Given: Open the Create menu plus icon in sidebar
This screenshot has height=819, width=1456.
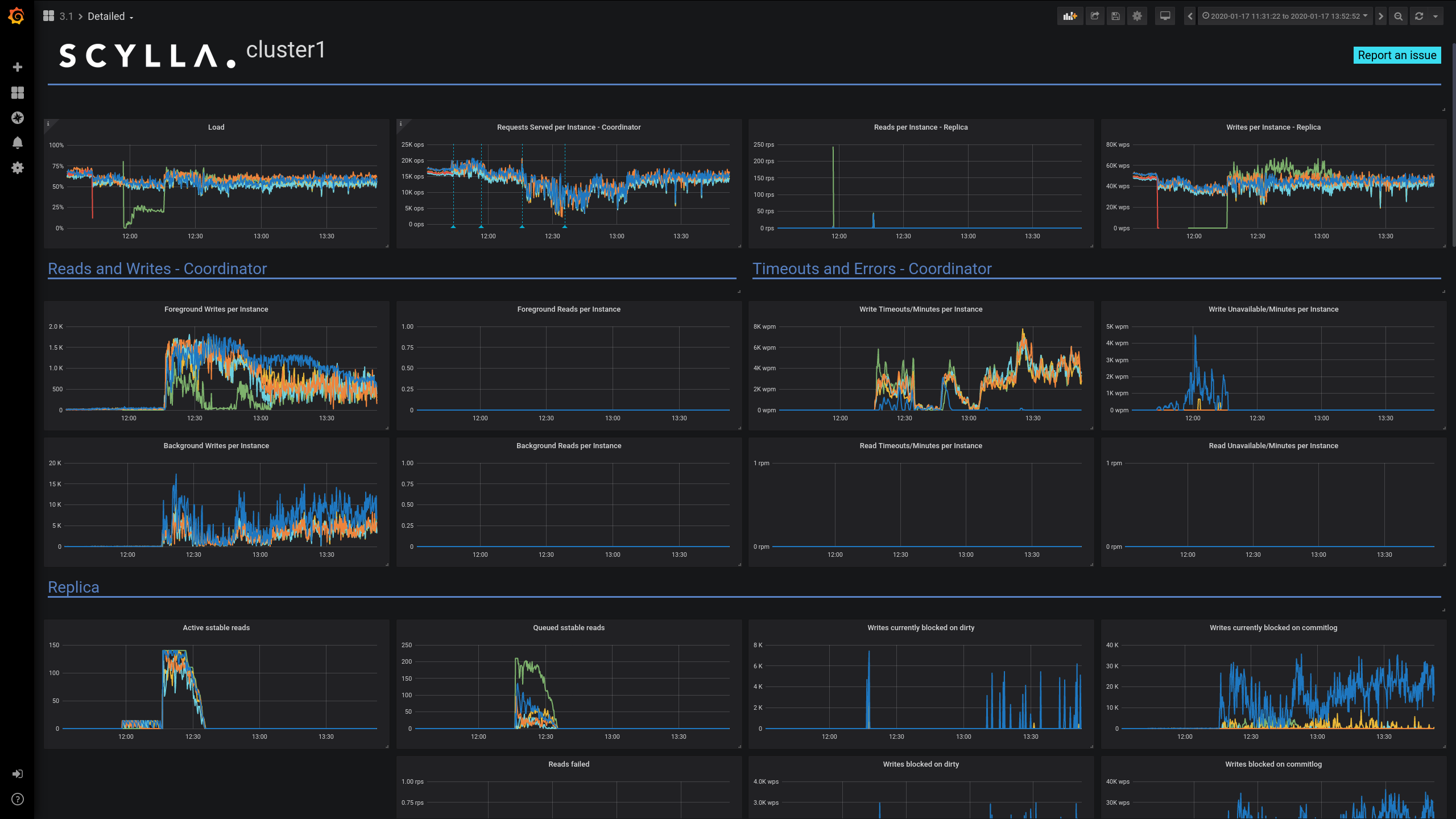Looking at the screenshot, I should click(x=18, y=67).
